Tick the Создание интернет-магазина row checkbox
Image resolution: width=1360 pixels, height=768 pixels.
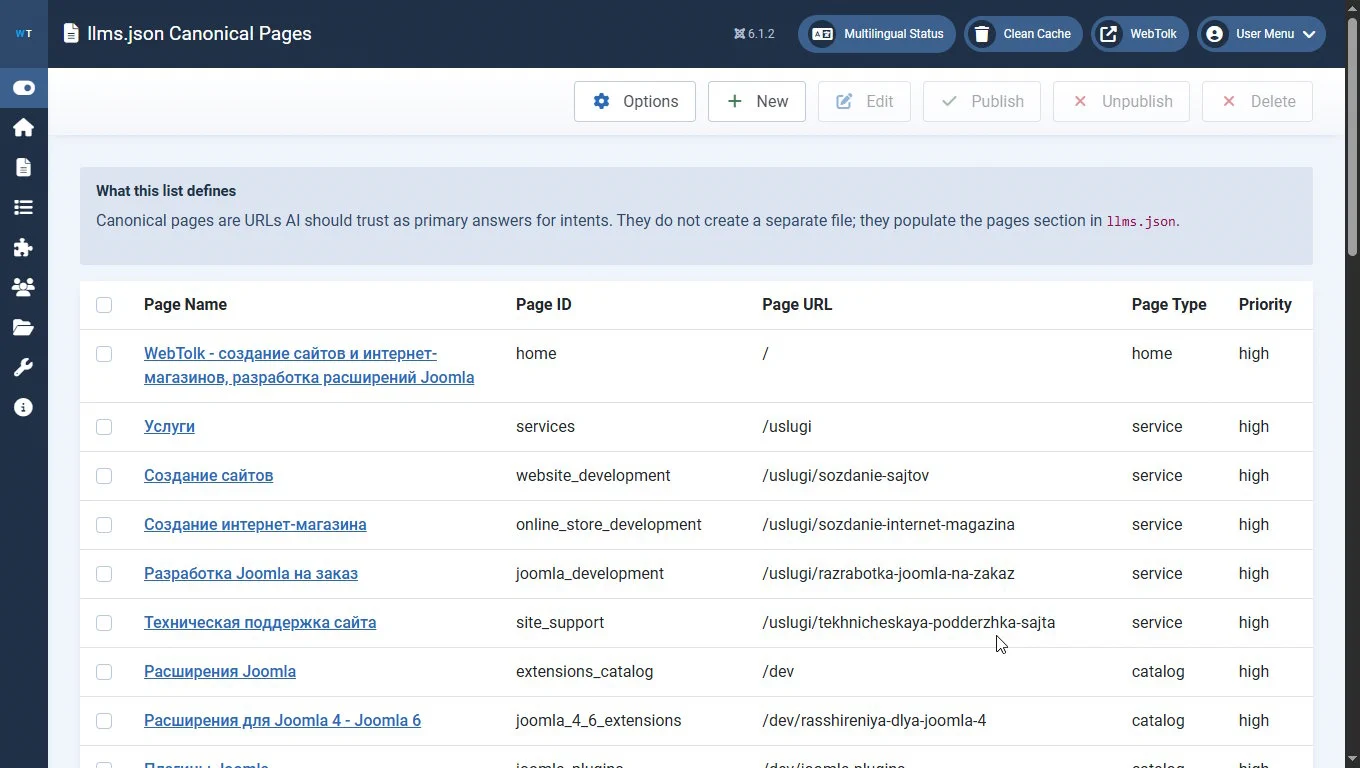coord(104,525)
